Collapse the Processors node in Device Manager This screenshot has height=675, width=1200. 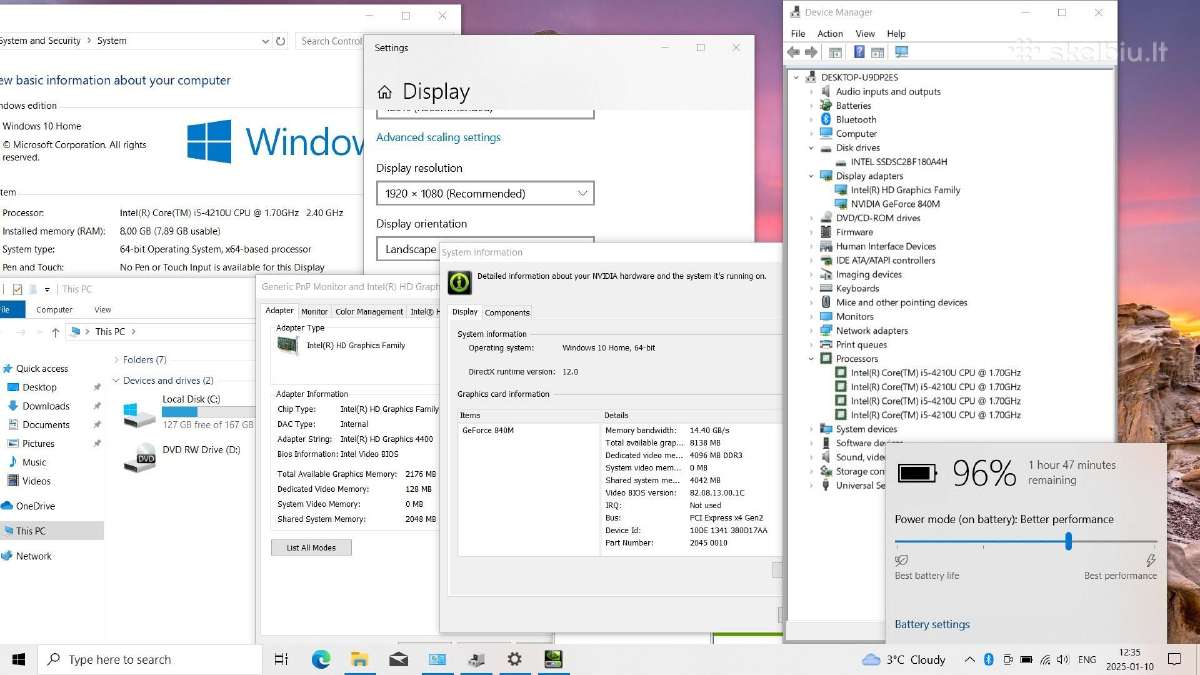pos(812,358)
